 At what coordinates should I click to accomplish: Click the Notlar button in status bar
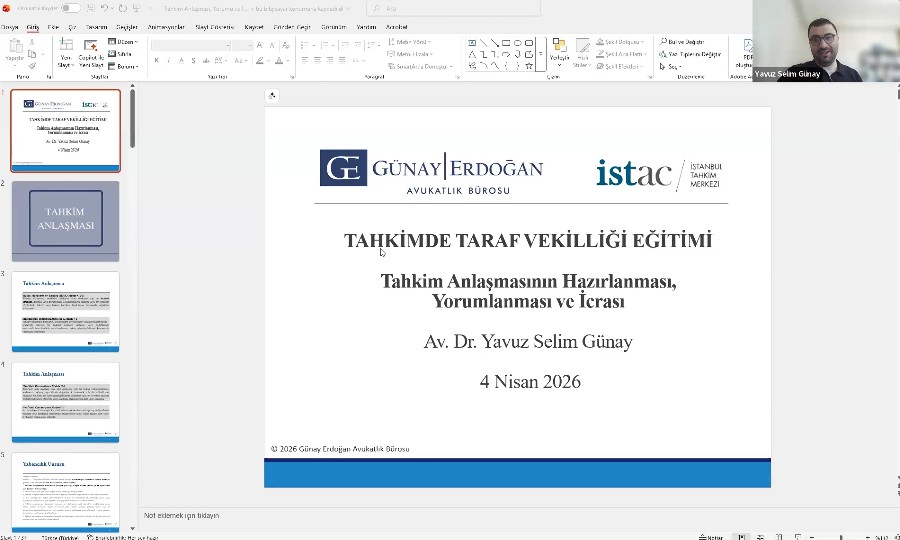[x=711, y=537]
